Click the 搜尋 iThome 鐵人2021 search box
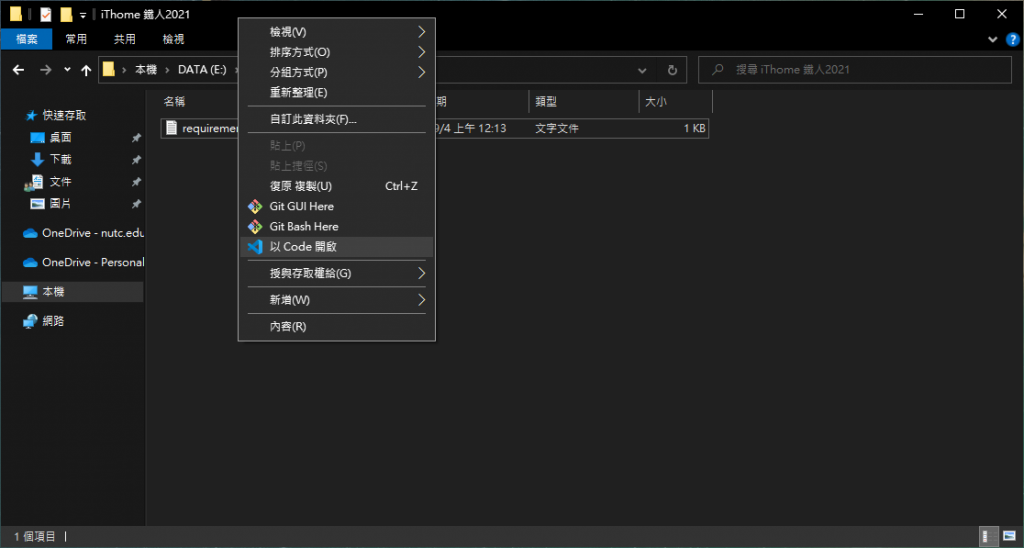1024x548 pixels. tap(855, 70)
